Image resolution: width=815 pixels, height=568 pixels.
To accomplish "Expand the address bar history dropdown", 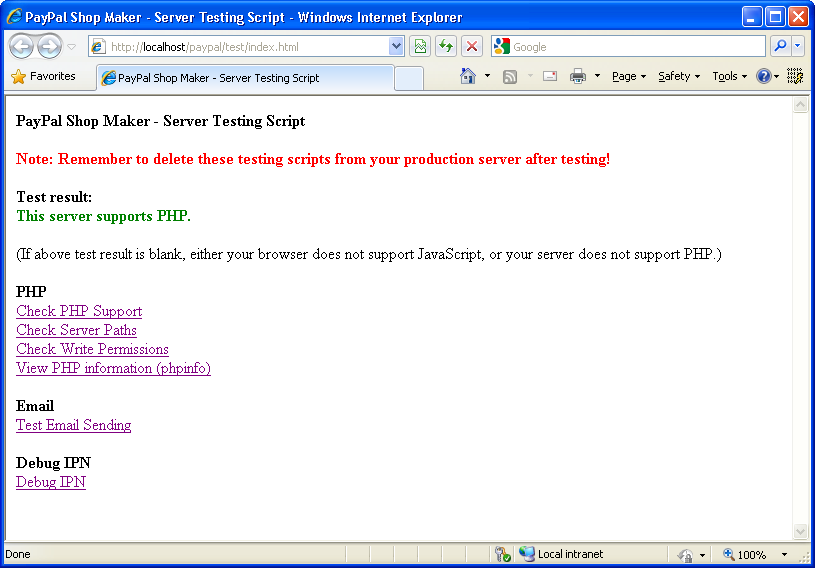I will (396, 47).
